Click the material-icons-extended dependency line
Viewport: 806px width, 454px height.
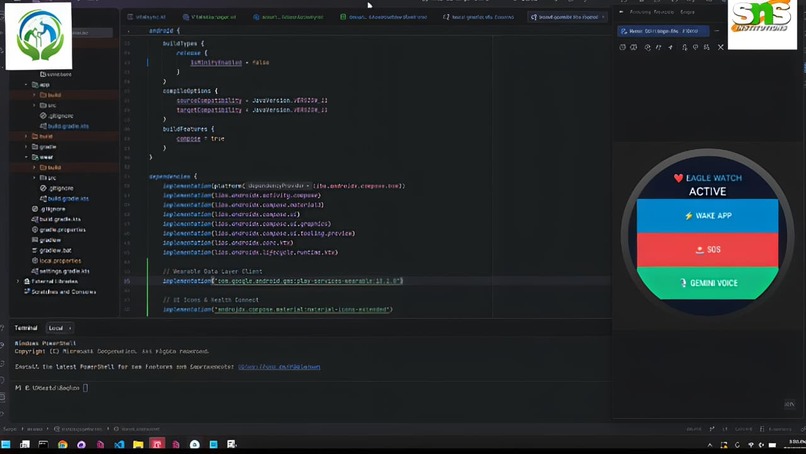pos(278,310)
